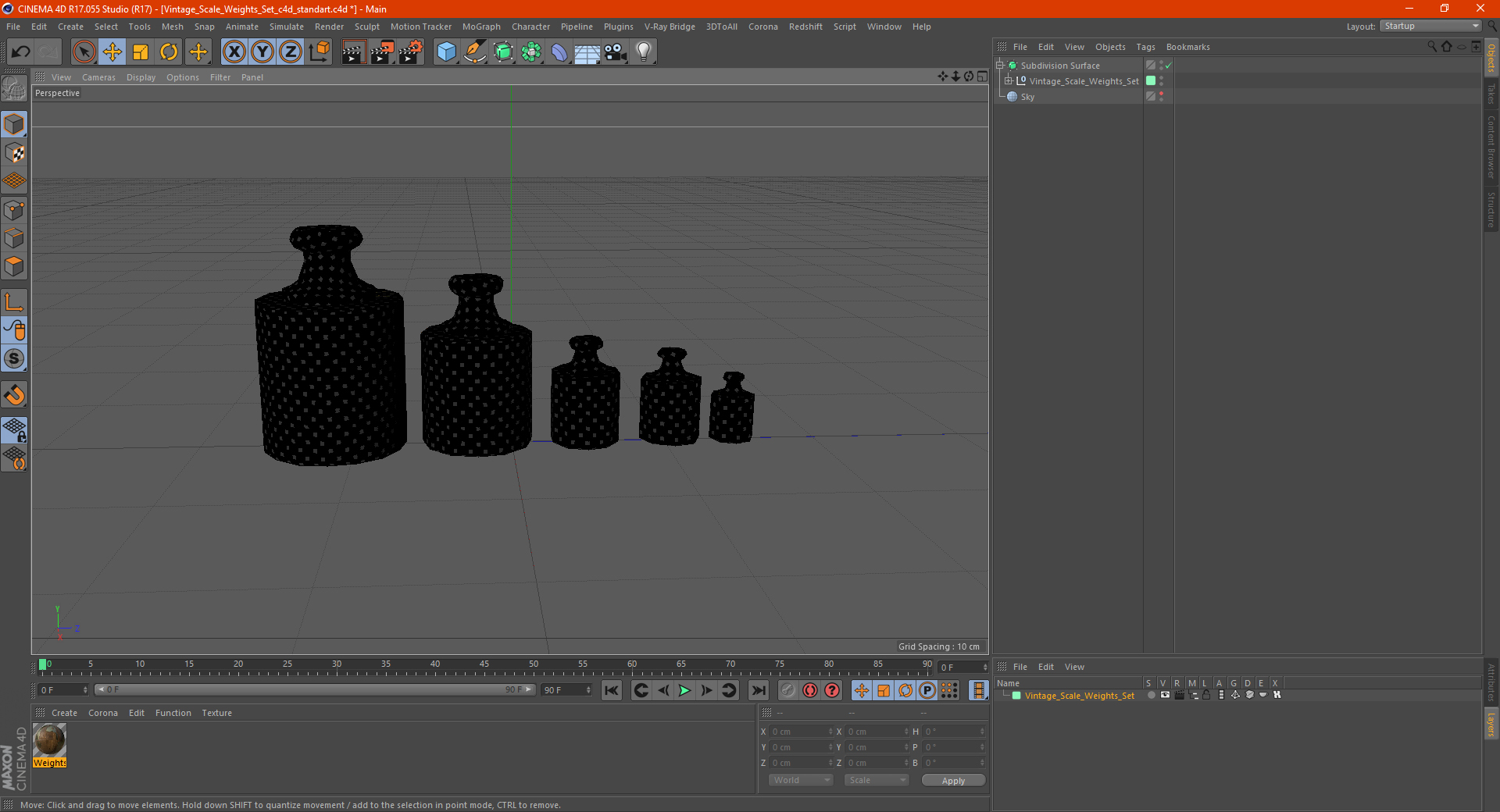The image size is (1500, 812).
Task: Toggle the viewport maximize icon
Action: tap(982, 77)
